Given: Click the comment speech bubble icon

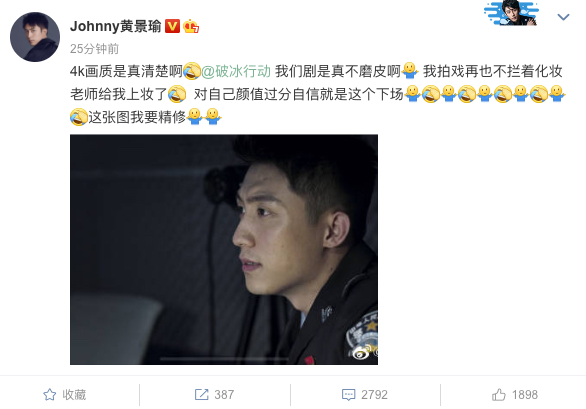Looking at the screenshot, I should (x=348, y=395).
